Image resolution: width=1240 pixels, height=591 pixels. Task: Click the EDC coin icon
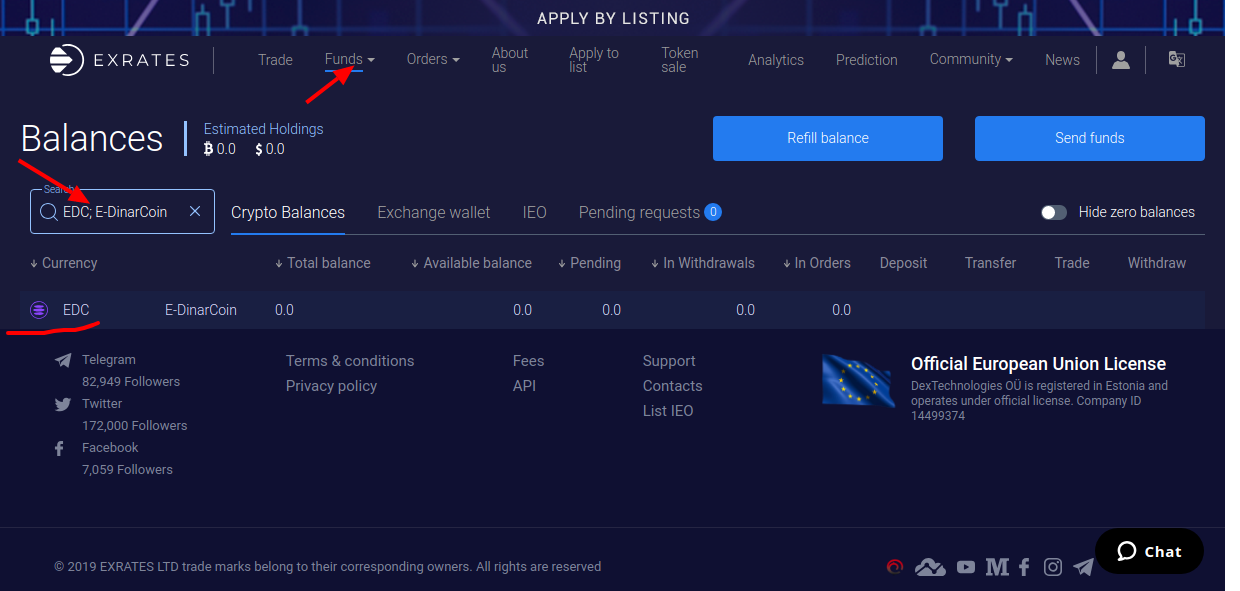[x=39, y=310]
